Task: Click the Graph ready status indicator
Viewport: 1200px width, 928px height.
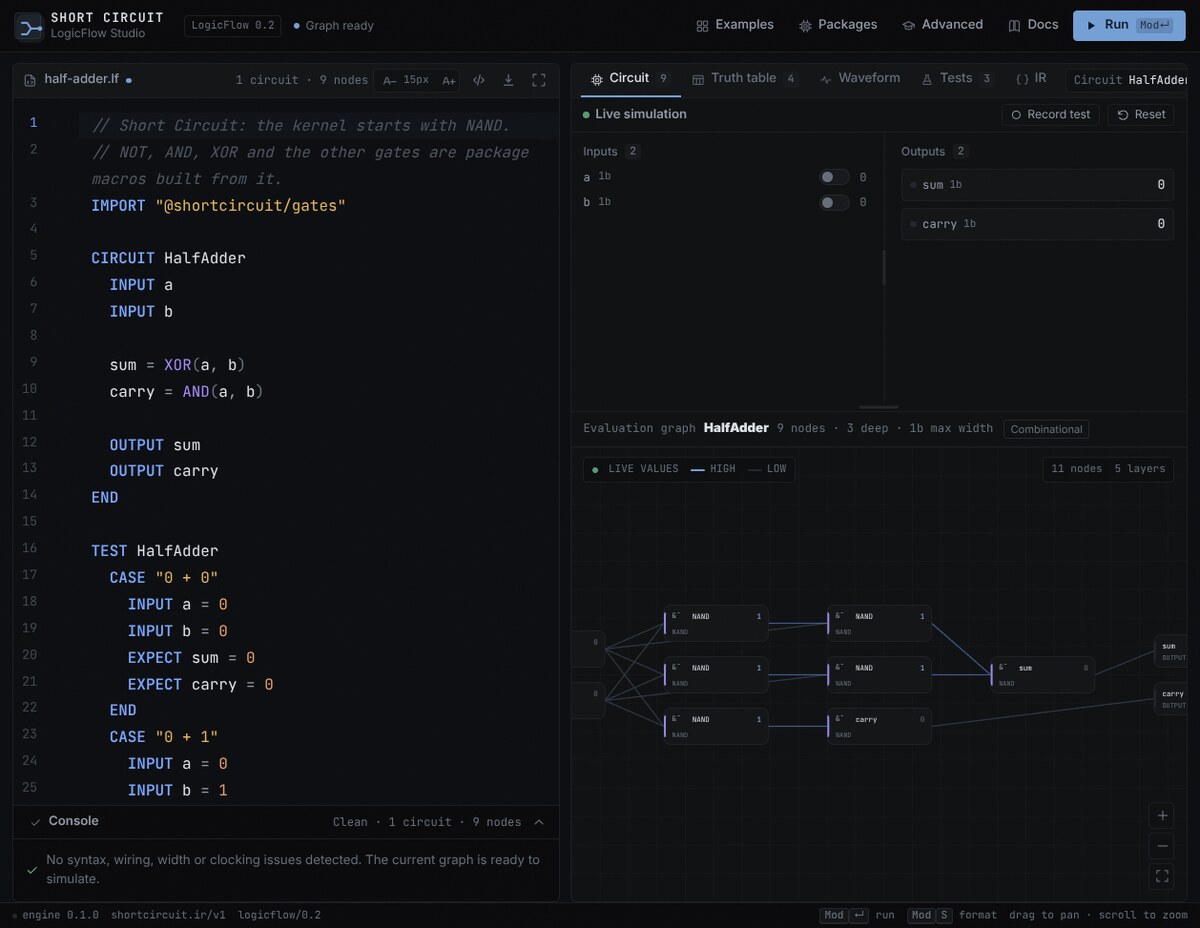Action: tap(333, 26)
